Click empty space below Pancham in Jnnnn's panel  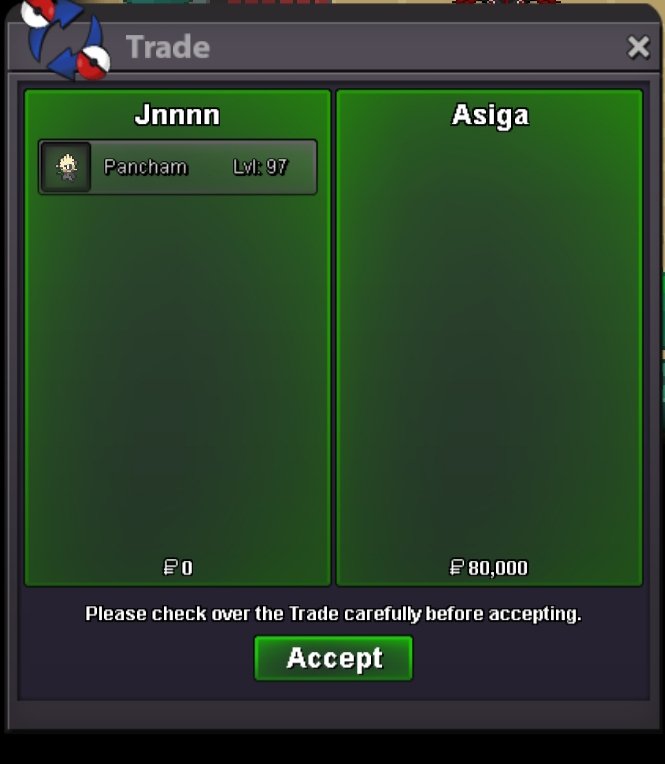178,375
